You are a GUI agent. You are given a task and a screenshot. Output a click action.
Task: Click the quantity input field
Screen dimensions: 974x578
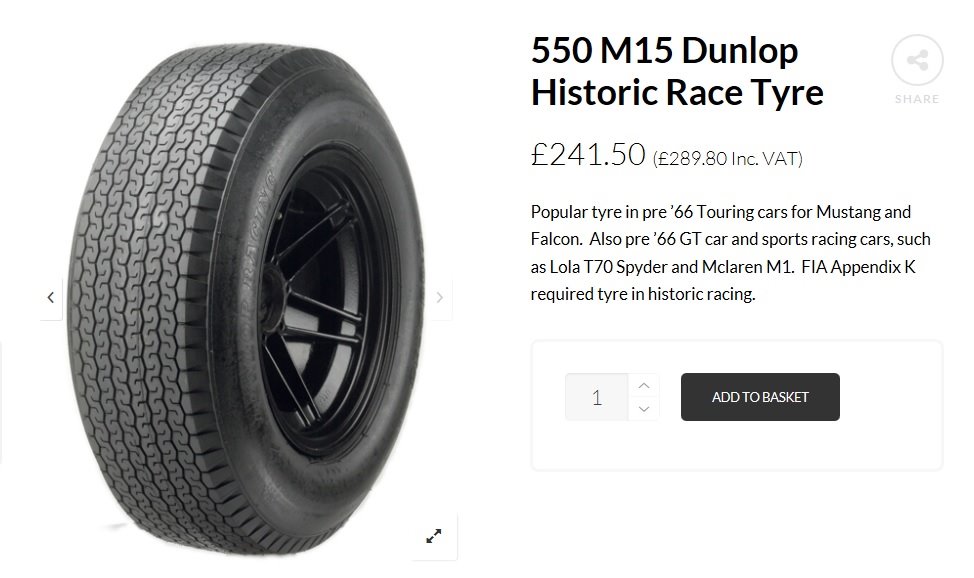pyautogui.click(x=597, y=397)
